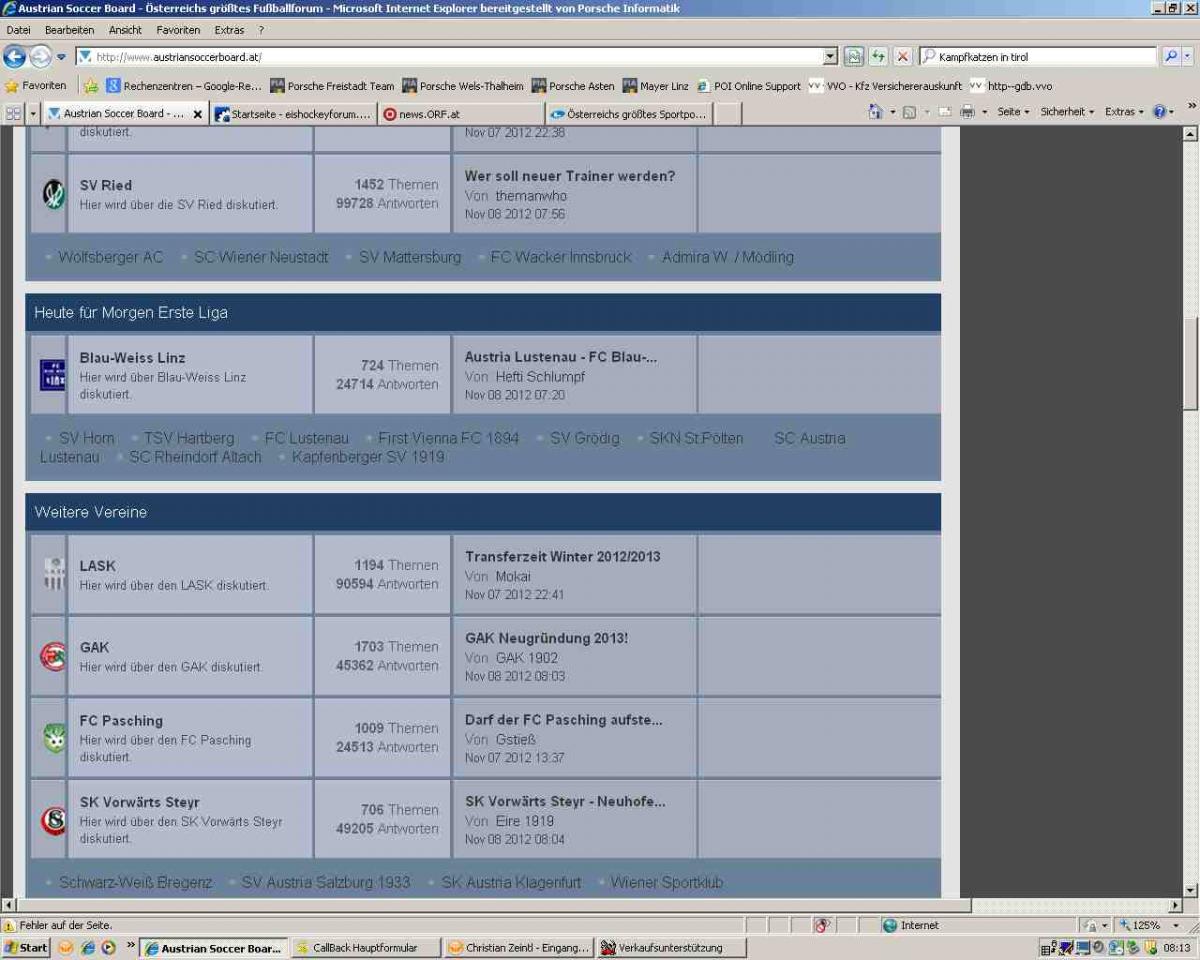1200x960 pixels.
Task: Click the horizontal scrollbar thumb
Action: (x=494, y=905)
